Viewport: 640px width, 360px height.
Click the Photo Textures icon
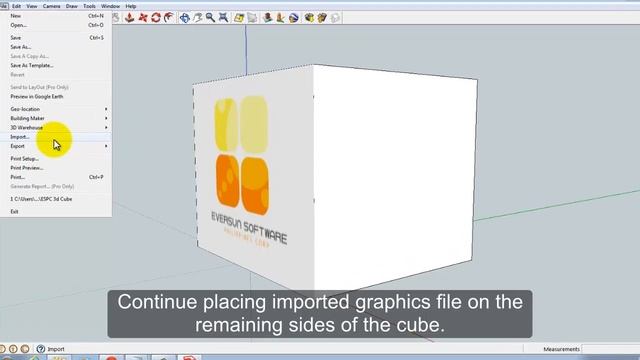point(280,18)
